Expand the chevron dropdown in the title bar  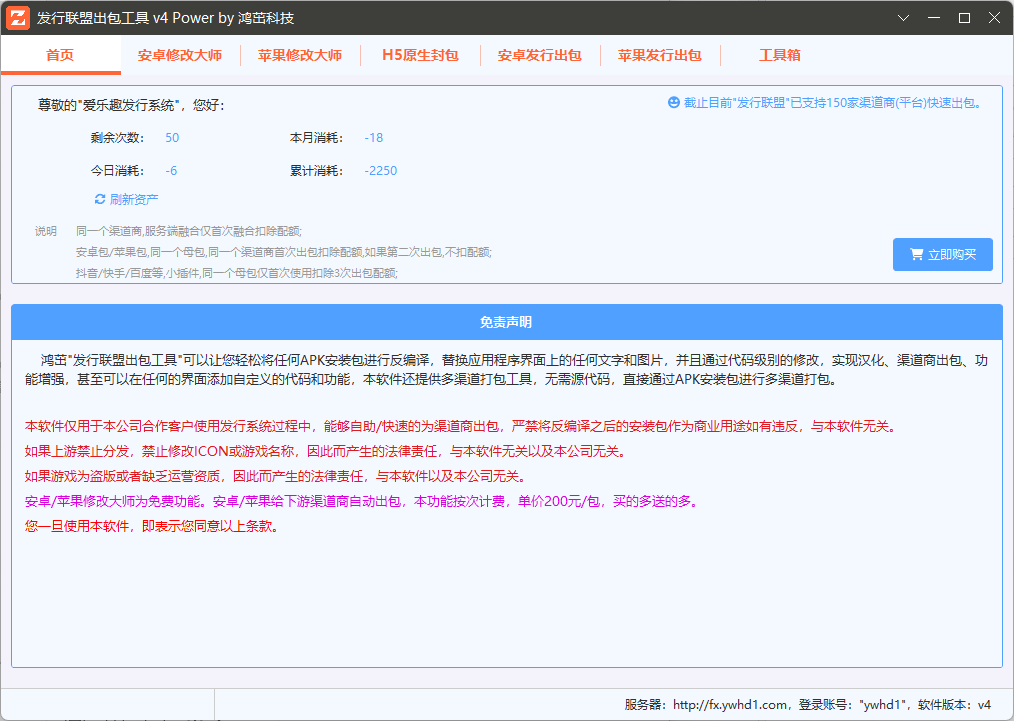(903, 17)
